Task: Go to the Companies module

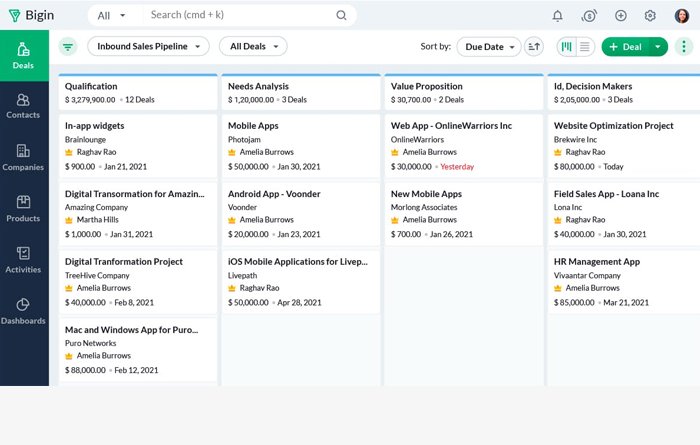Action: point(23,158)
